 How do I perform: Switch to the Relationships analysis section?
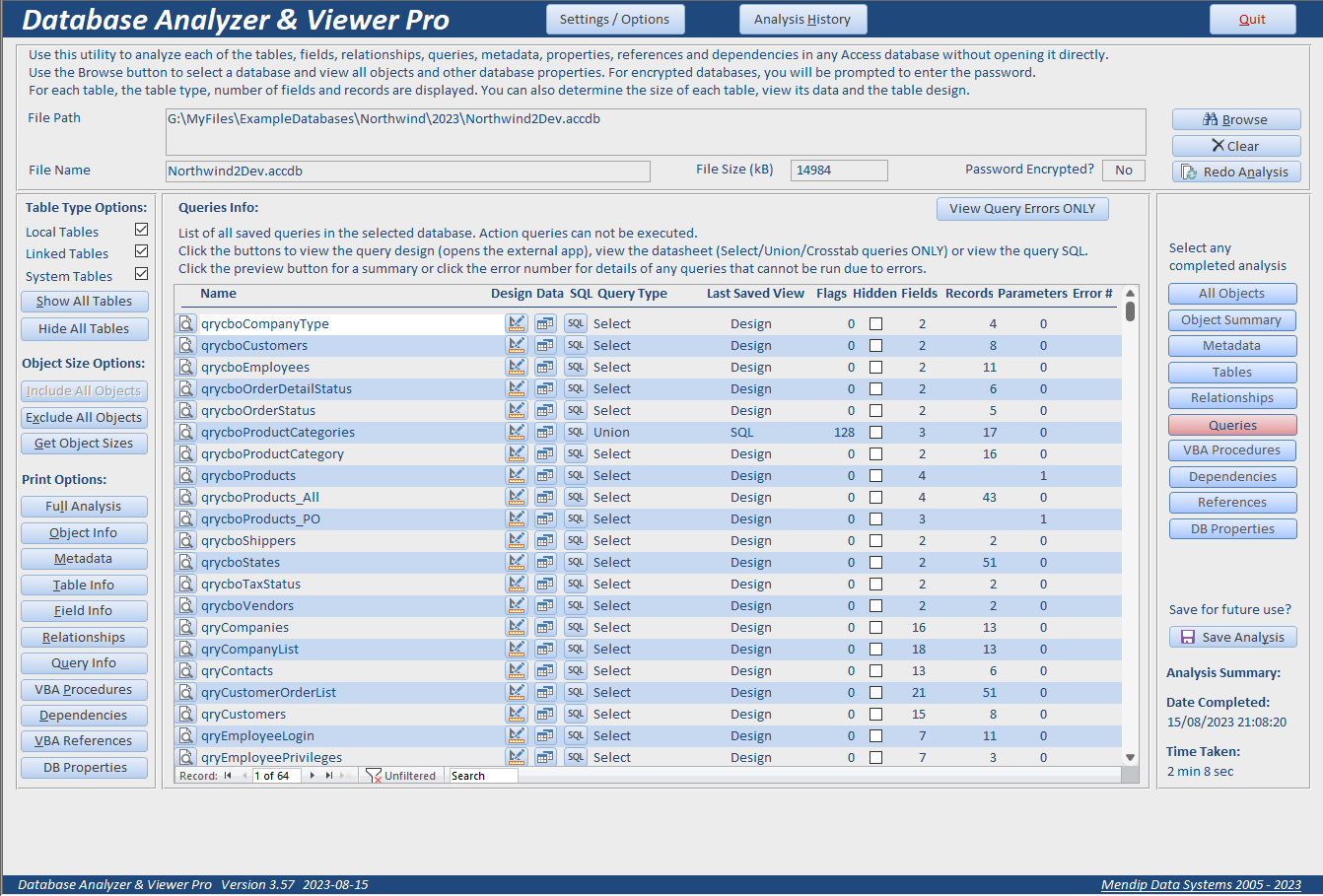1232,398
